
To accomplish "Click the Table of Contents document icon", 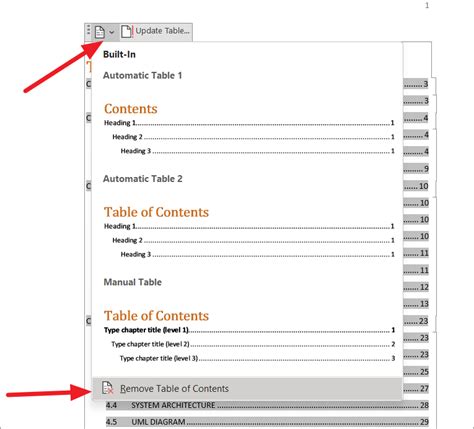I will click(x=100, y=32).
